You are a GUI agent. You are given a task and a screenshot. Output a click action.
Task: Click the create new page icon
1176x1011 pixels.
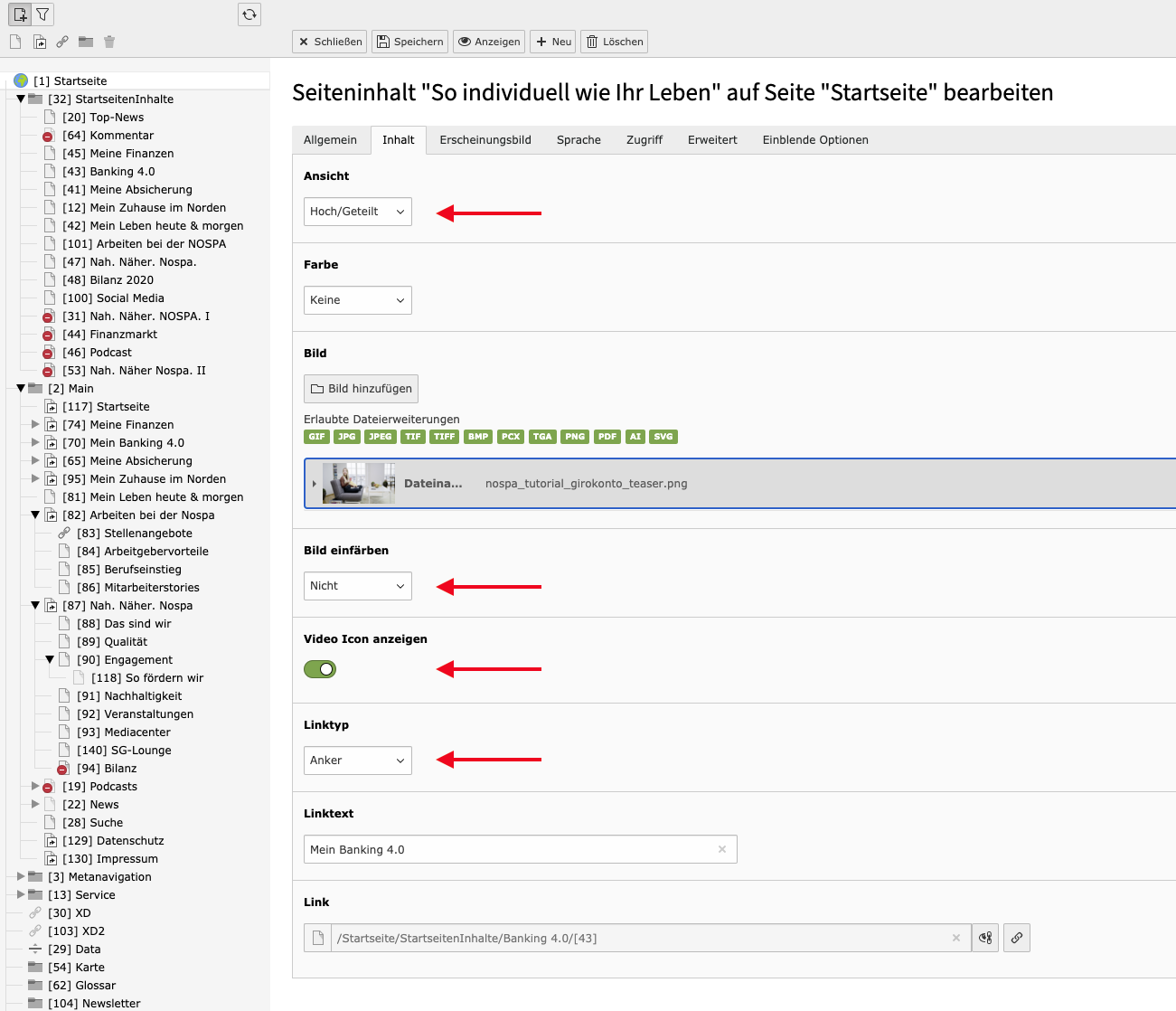pyautogui.click(x=20, y=14)
